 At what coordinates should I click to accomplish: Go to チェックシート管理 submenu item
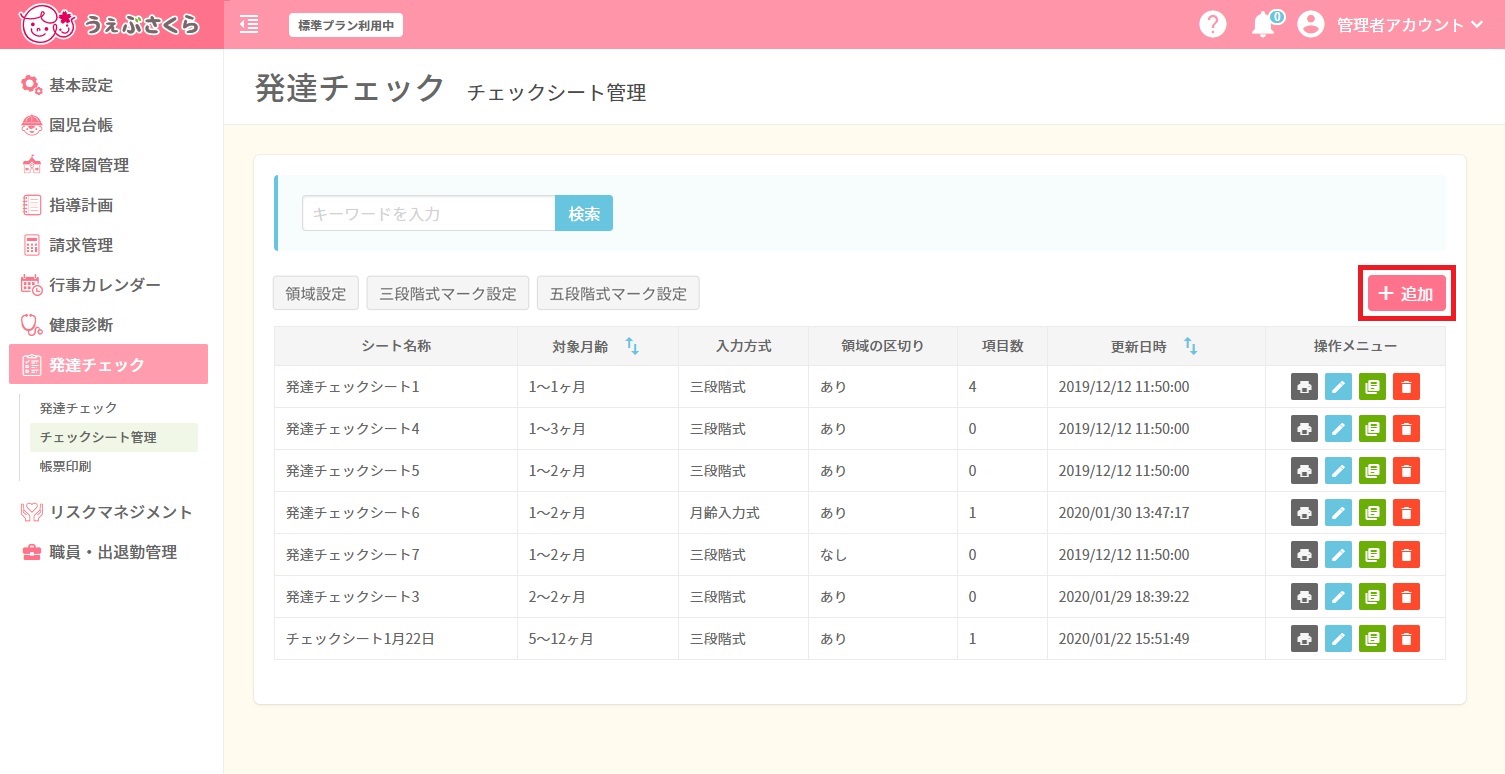tap(114, 437)
